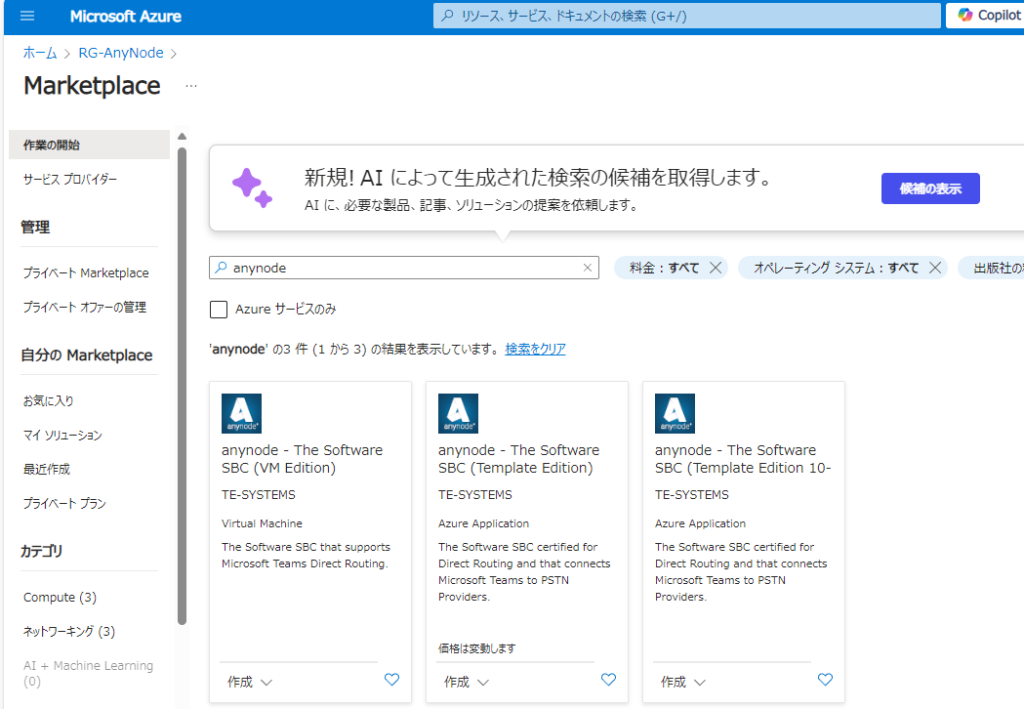Open お気に入り in the sidebar
Image resolution: width=1024 pixels, height=709 pixels.
coord(48,401)
